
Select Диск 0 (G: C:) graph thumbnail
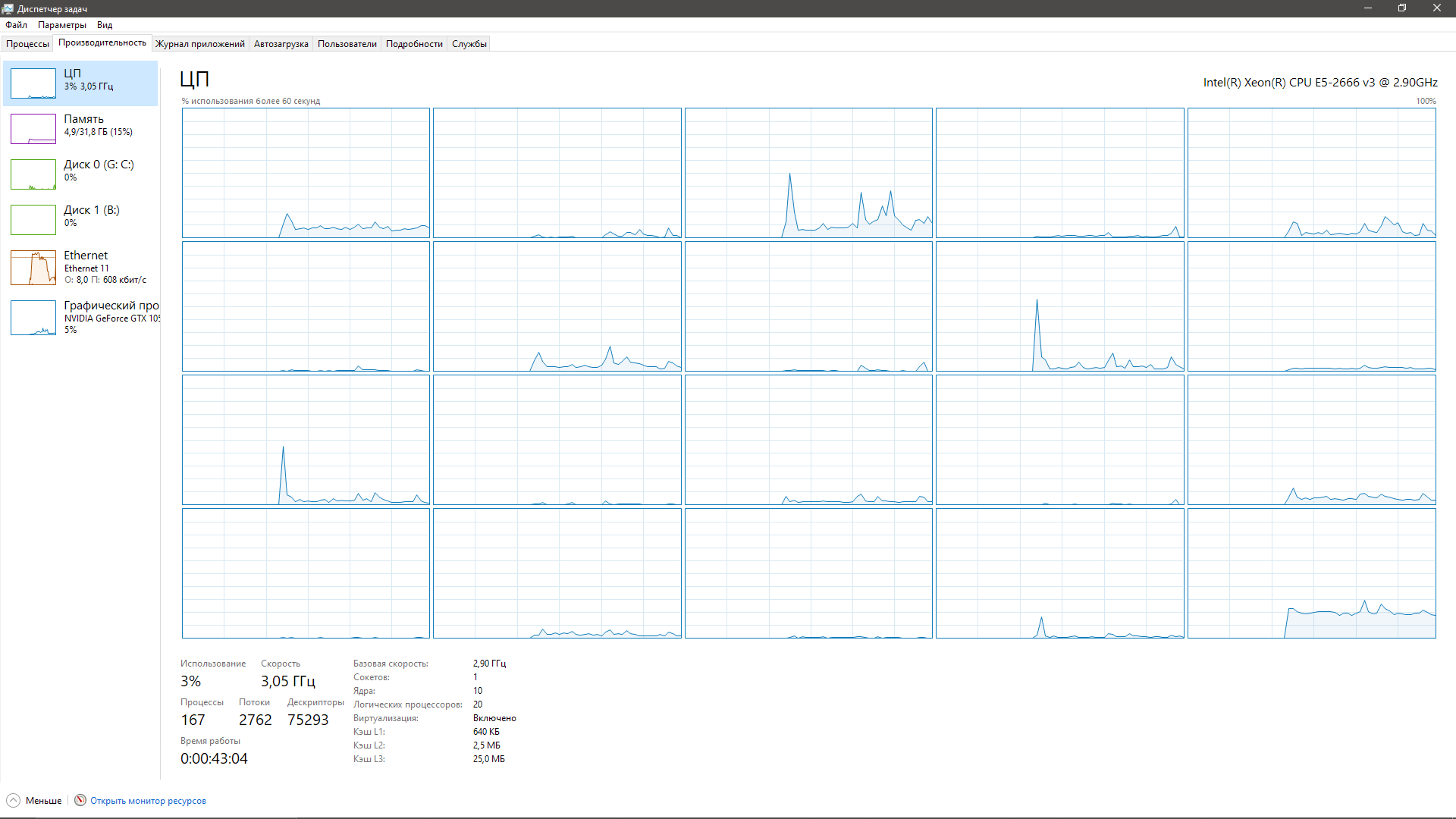pos(33,174)
